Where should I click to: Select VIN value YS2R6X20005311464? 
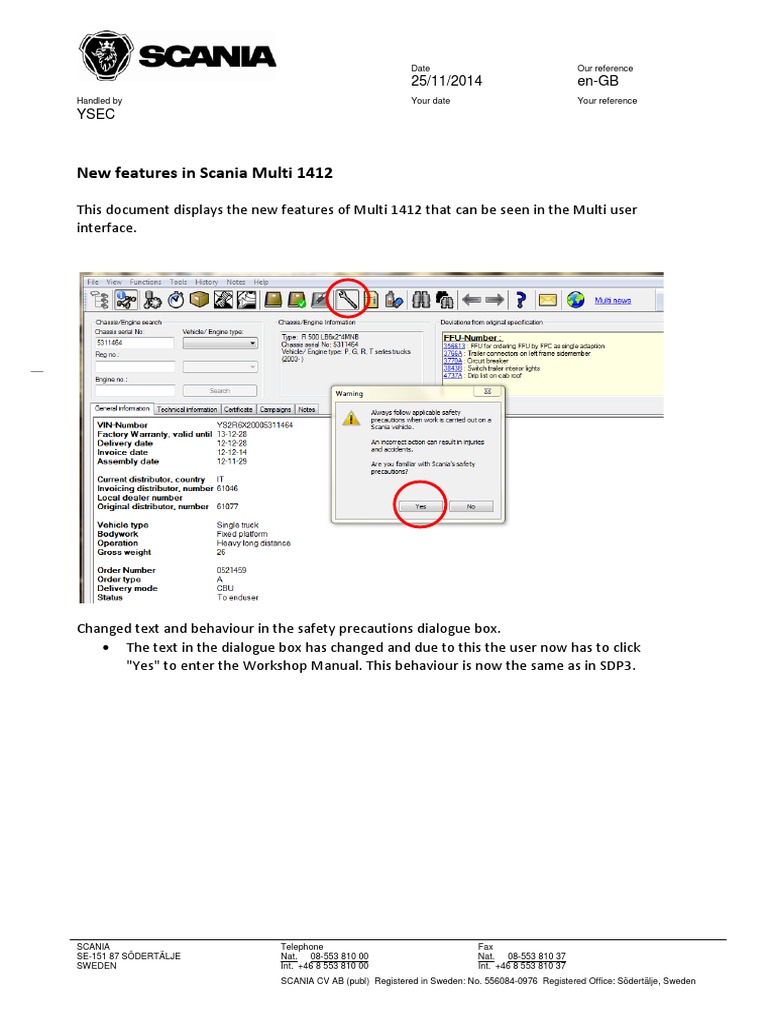coord(255,425)
